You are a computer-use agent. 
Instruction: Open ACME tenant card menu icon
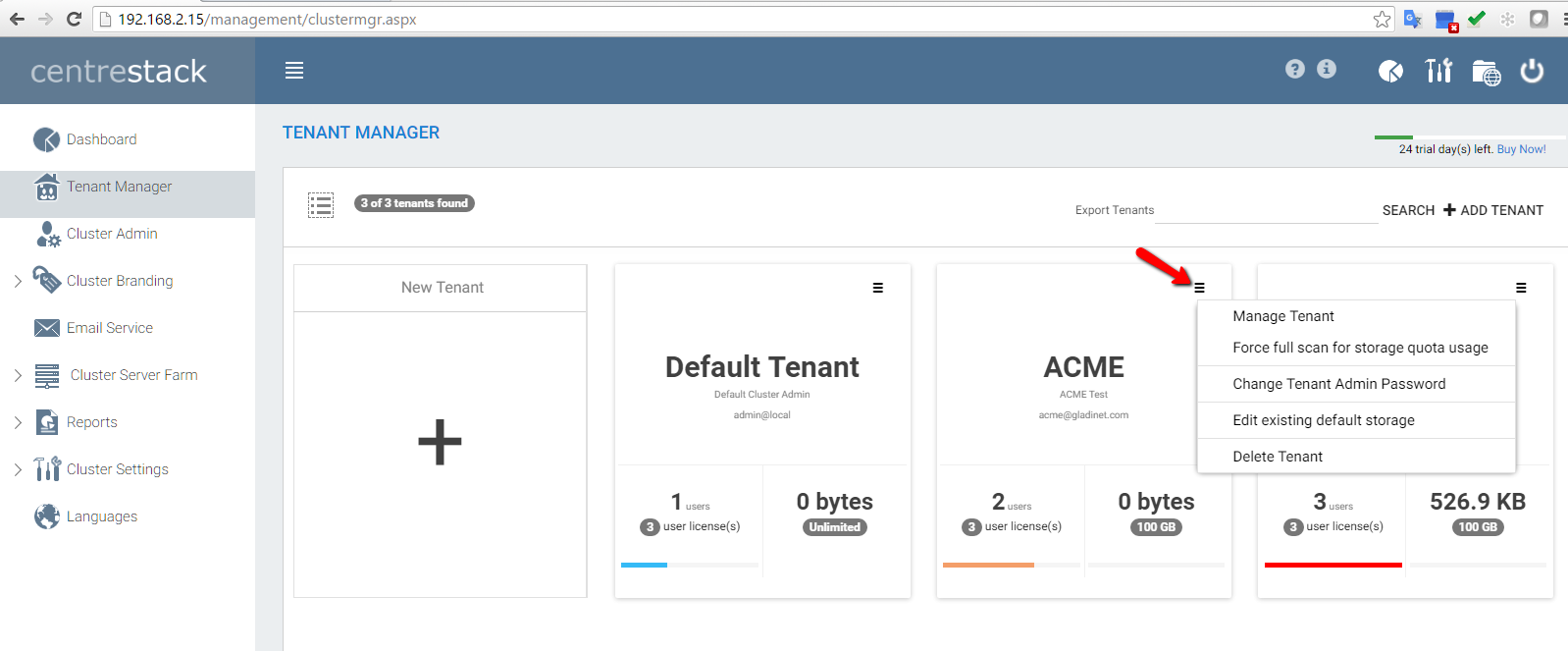(x=1199, y=288)
